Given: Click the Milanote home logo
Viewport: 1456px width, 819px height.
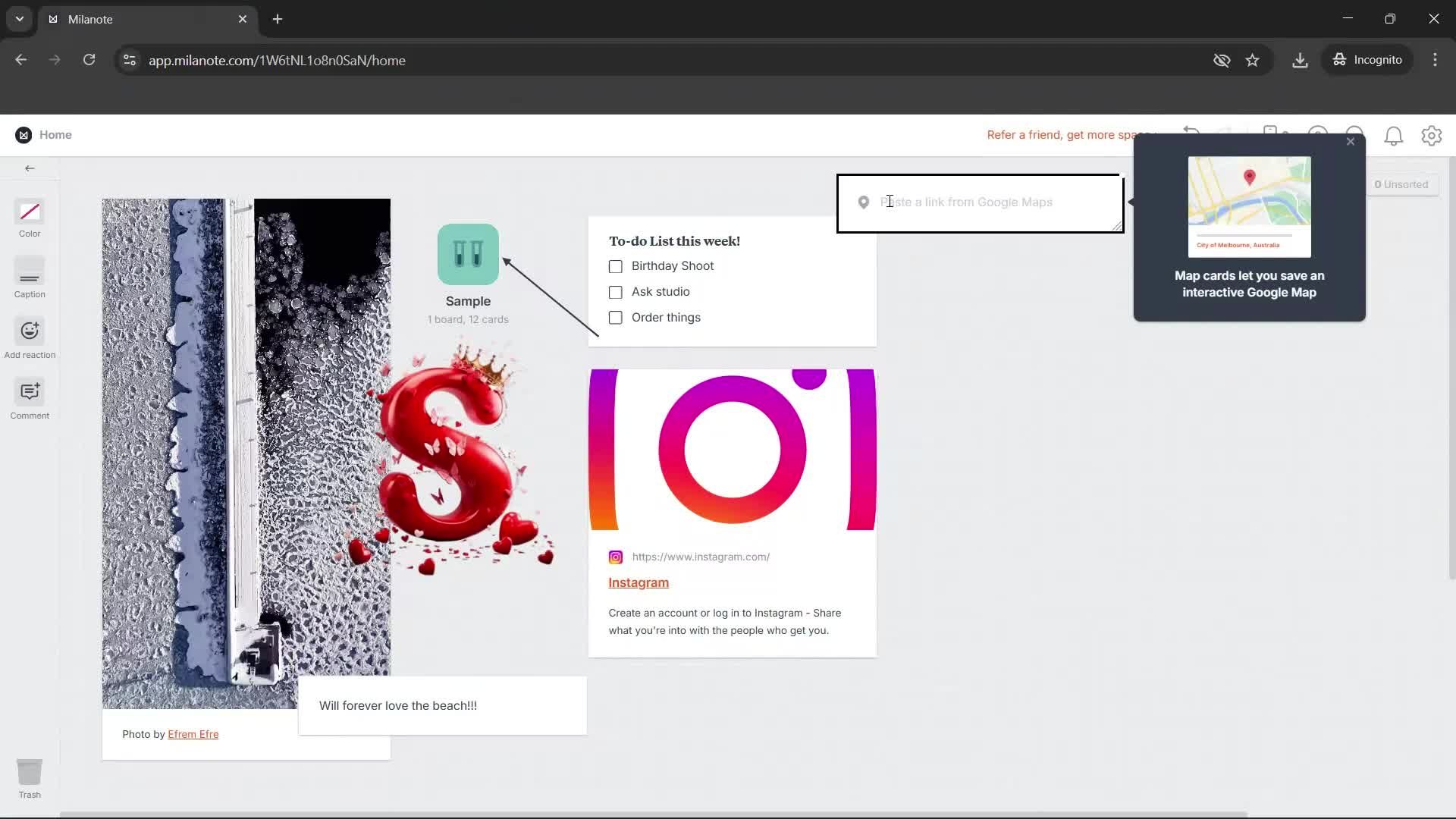Looking at the screenshot, I should click(24, 134).
